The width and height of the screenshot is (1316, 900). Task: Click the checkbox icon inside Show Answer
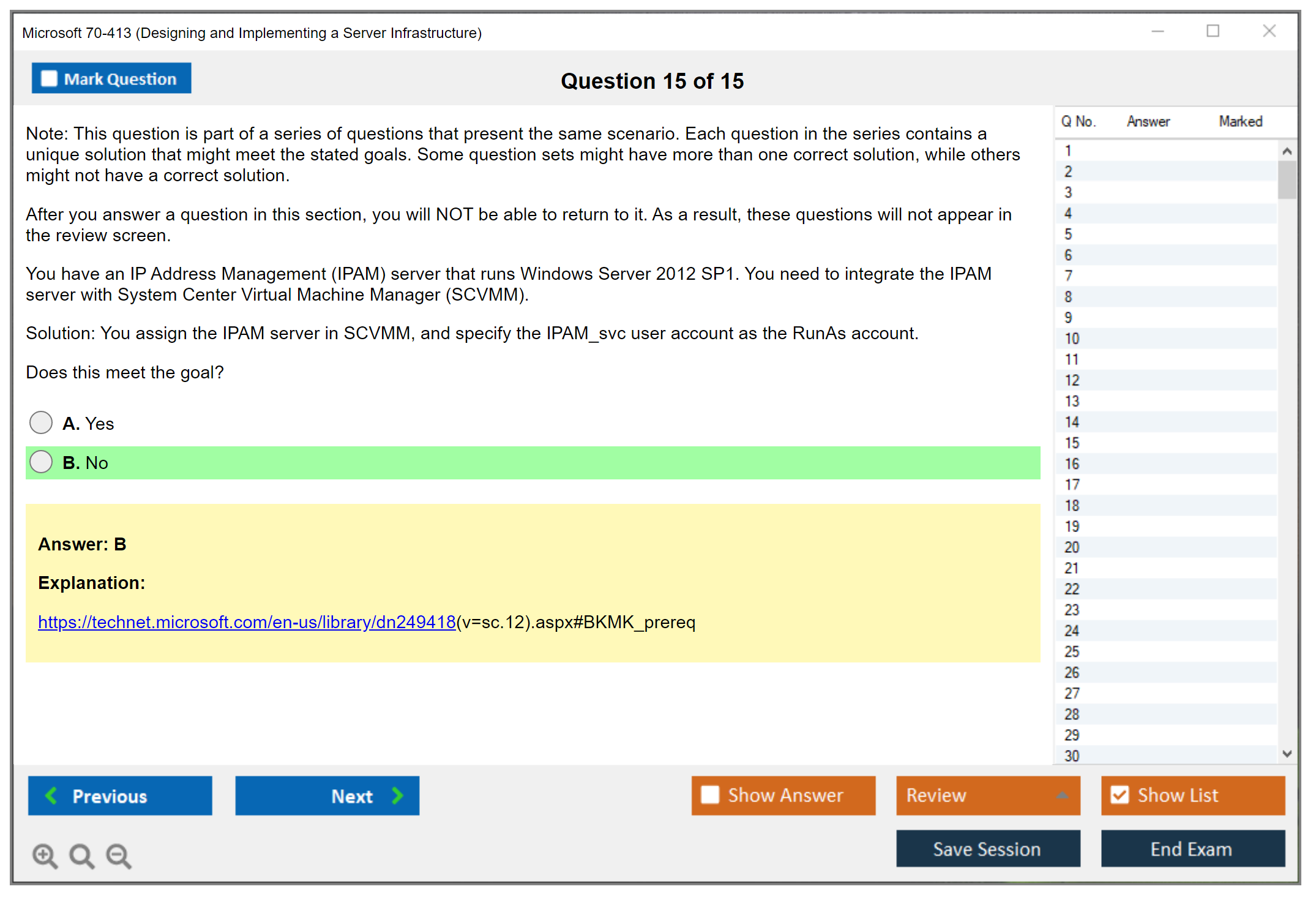[x=710, y=795]
